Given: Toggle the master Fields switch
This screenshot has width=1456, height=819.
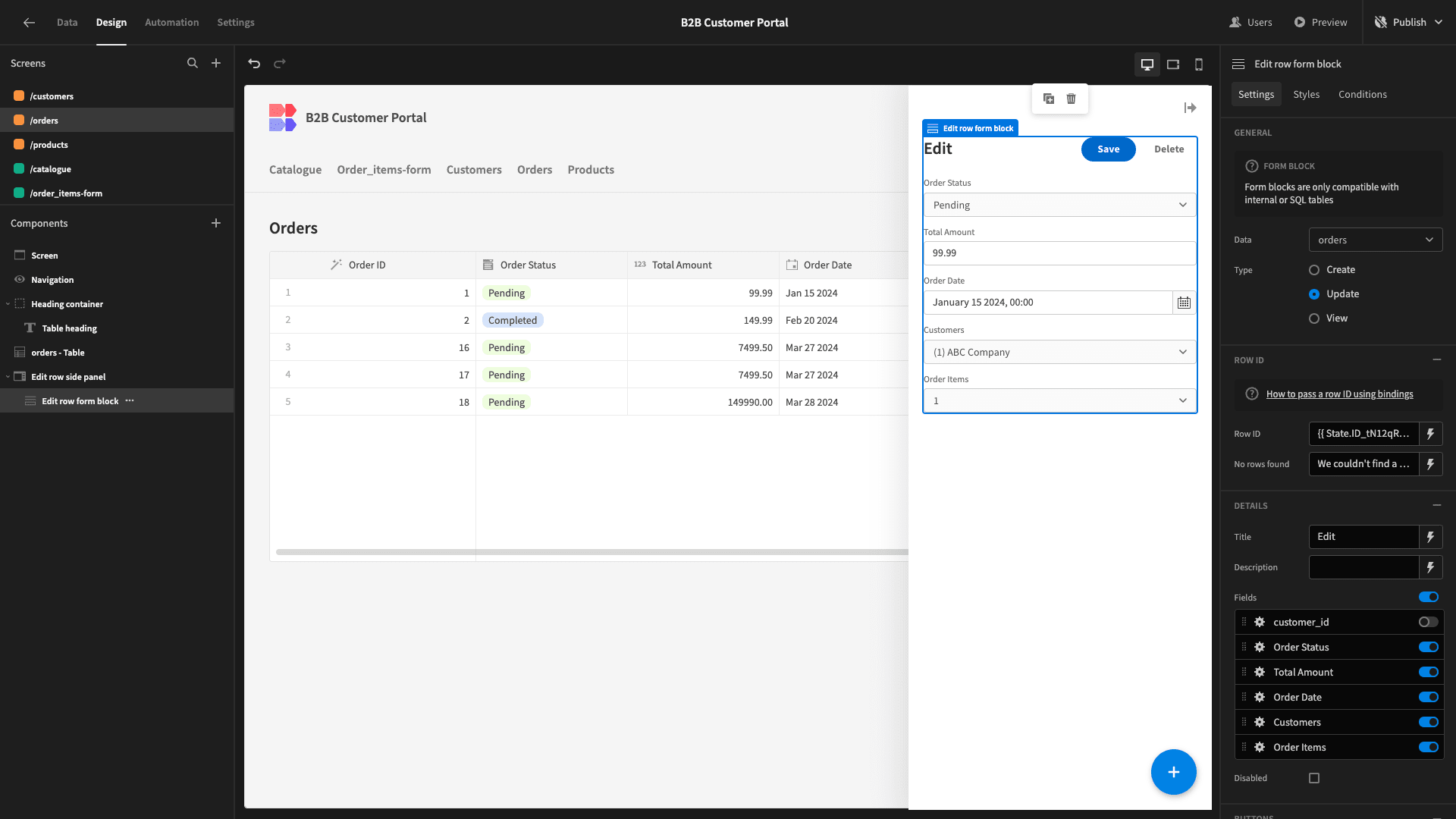Looking at the screenshot, I should [x=1429, y=598].
